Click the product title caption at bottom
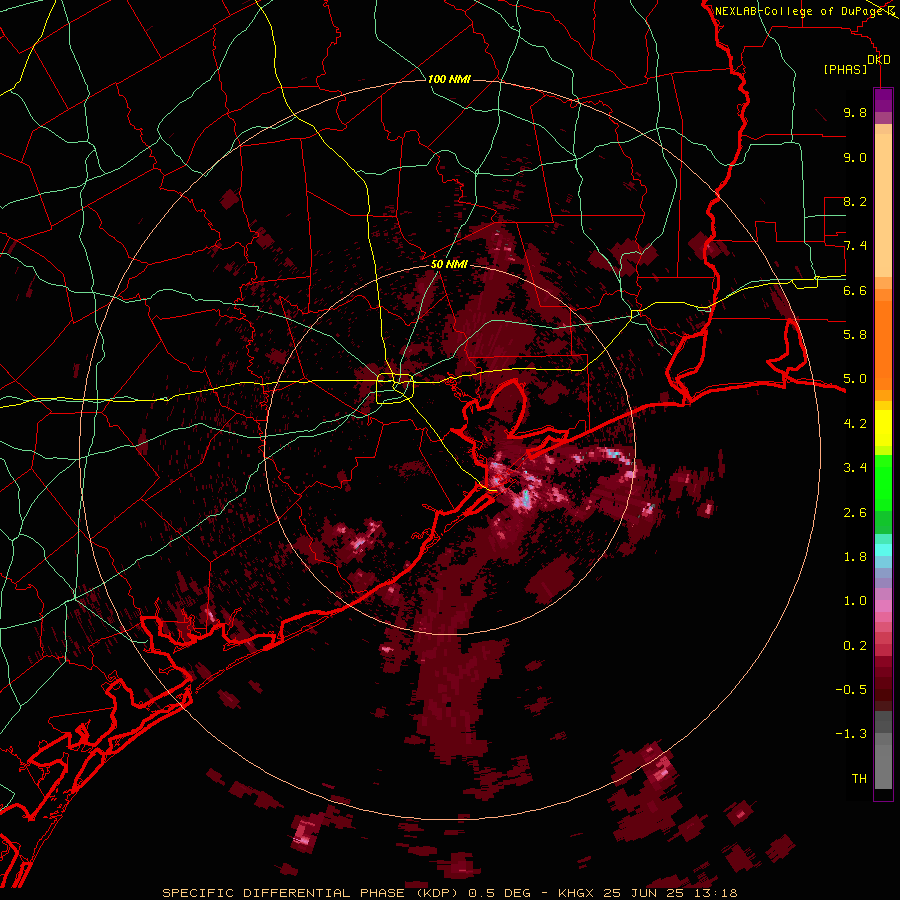900x900 pixels. 450,893
